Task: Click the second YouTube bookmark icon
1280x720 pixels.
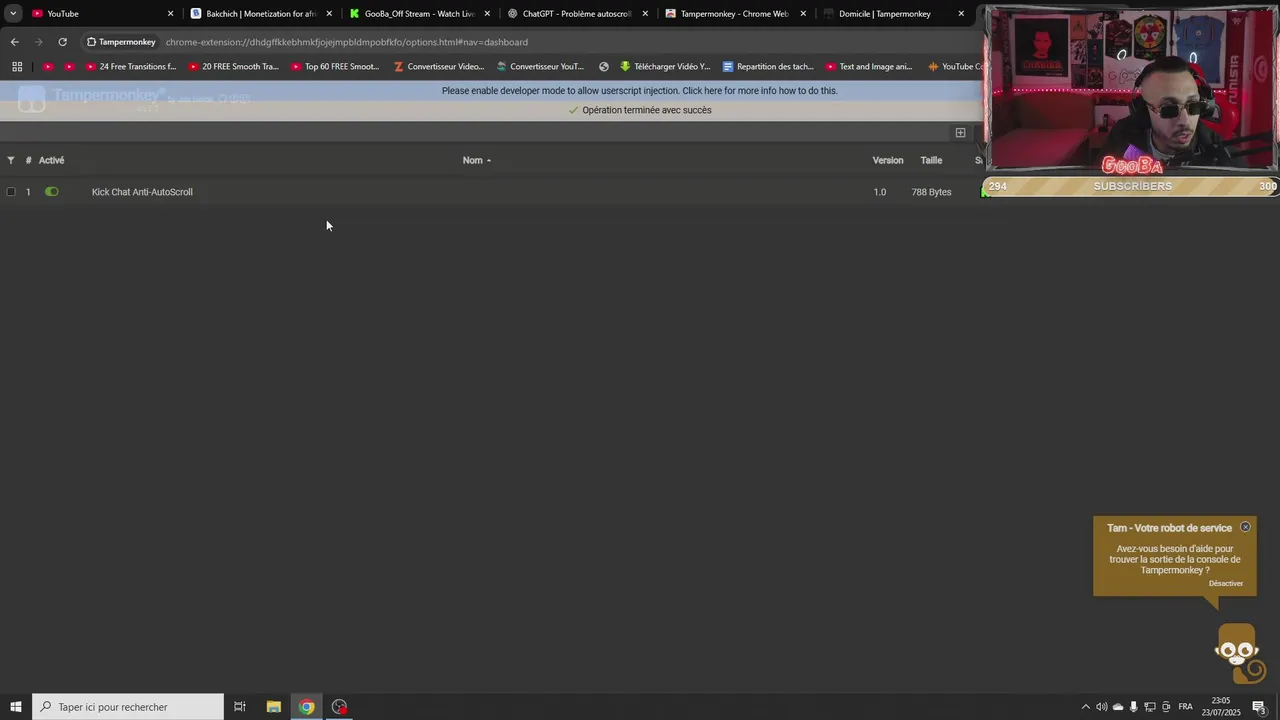Action: tap(69, 67)
